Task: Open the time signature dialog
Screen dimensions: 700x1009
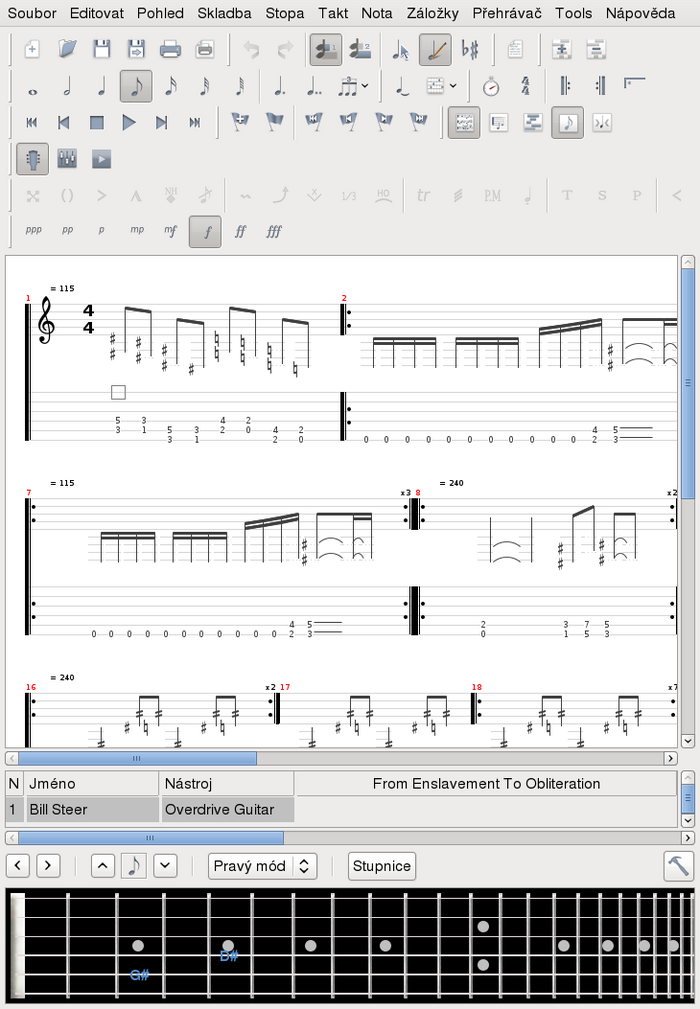Action: pyautogui.click(x=526, y=86)
